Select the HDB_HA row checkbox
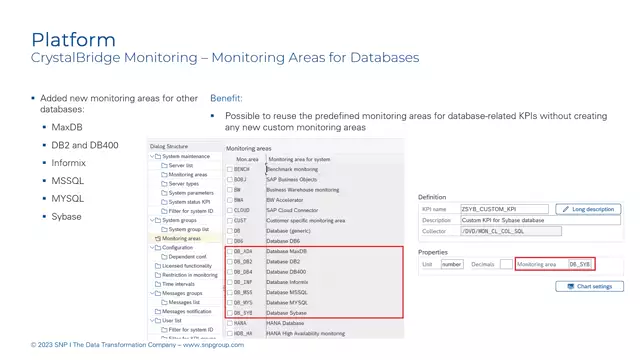 coord(230,333)
